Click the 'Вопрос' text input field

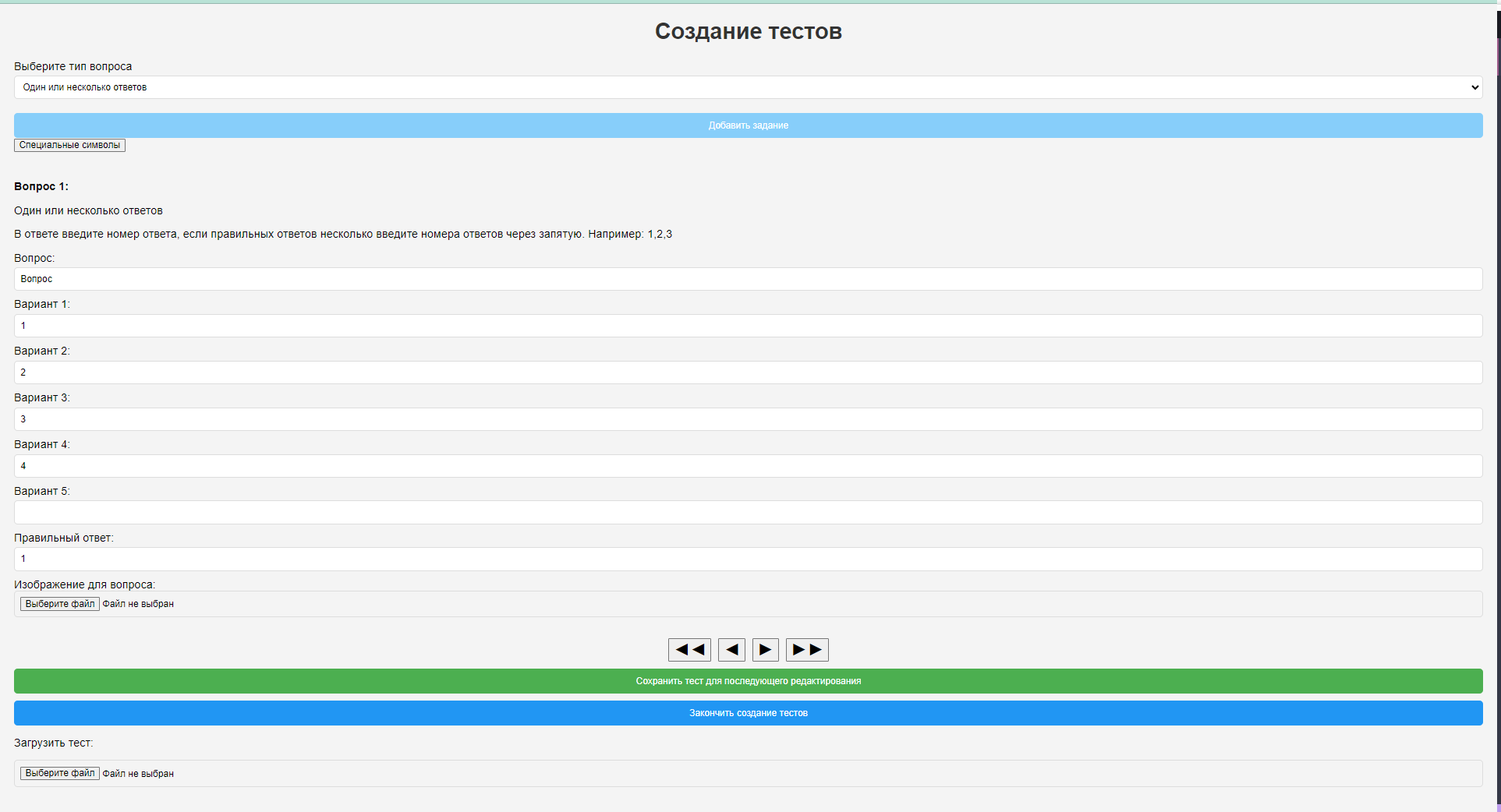748,279
